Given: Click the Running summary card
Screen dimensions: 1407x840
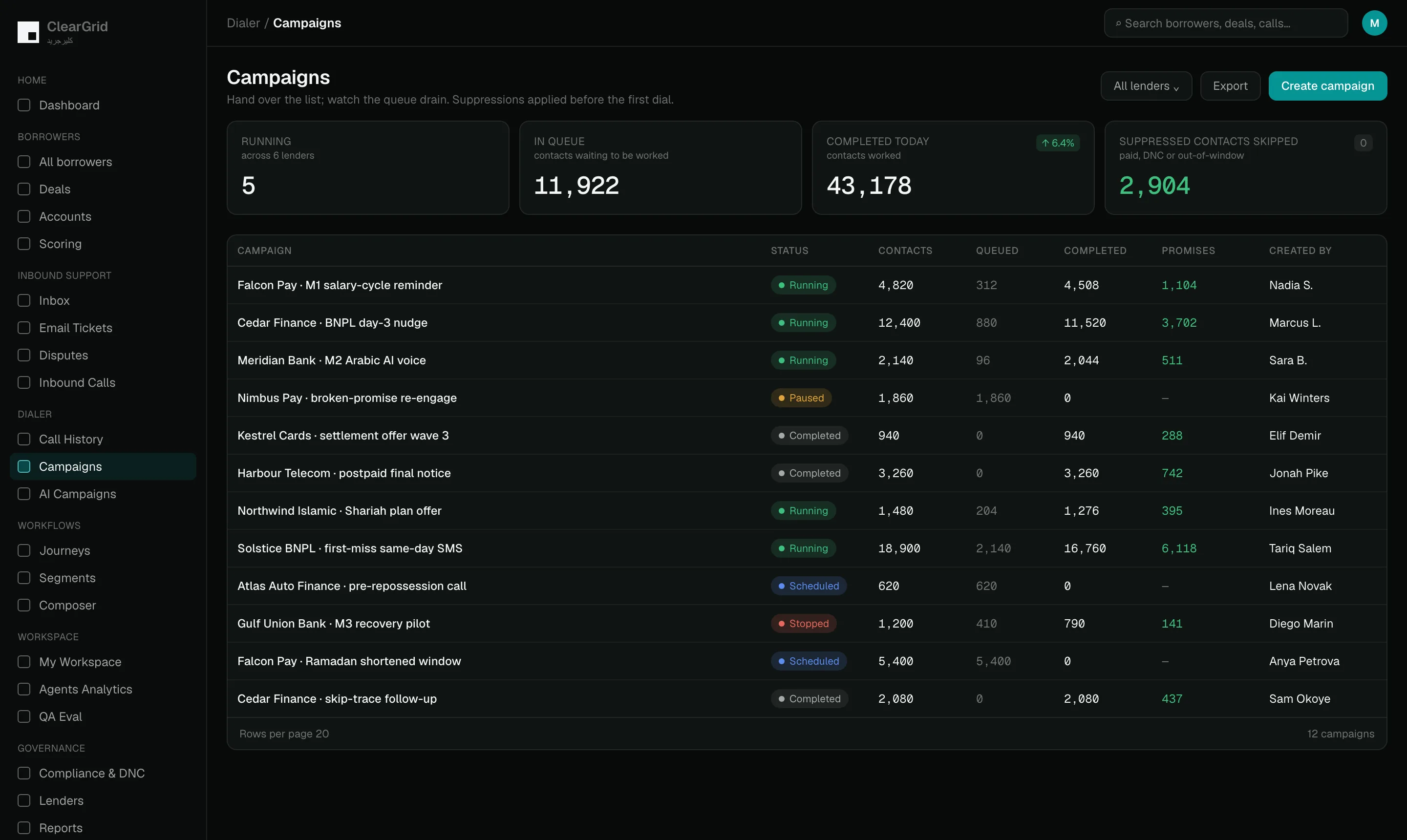Looking at the screenshot, I should point(367,168).
